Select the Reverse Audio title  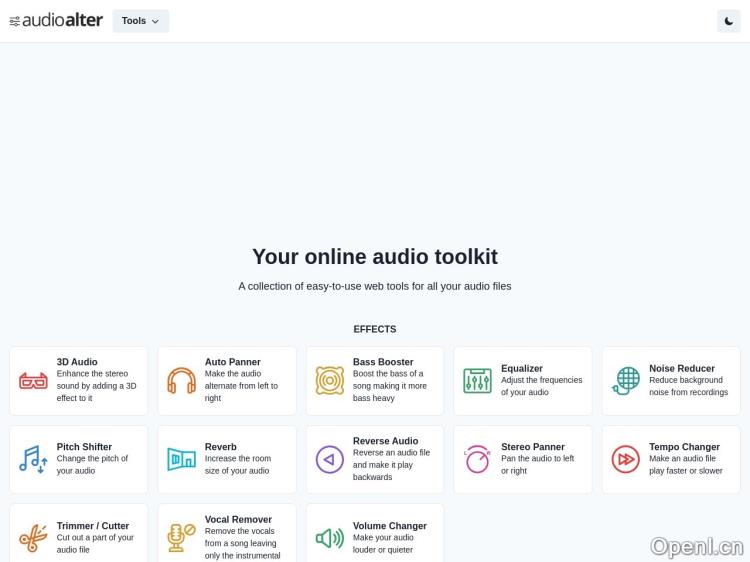[x=386, y=441]
